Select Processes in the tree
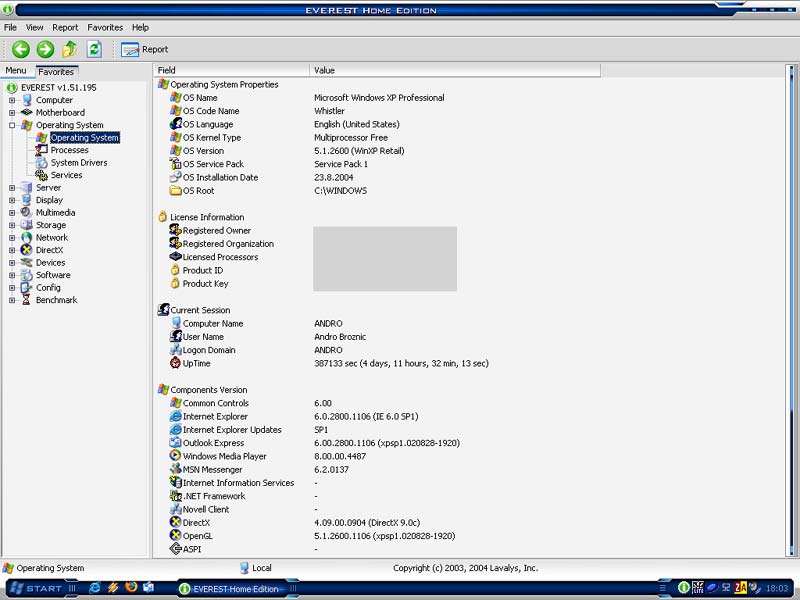 tap(69, 150)
